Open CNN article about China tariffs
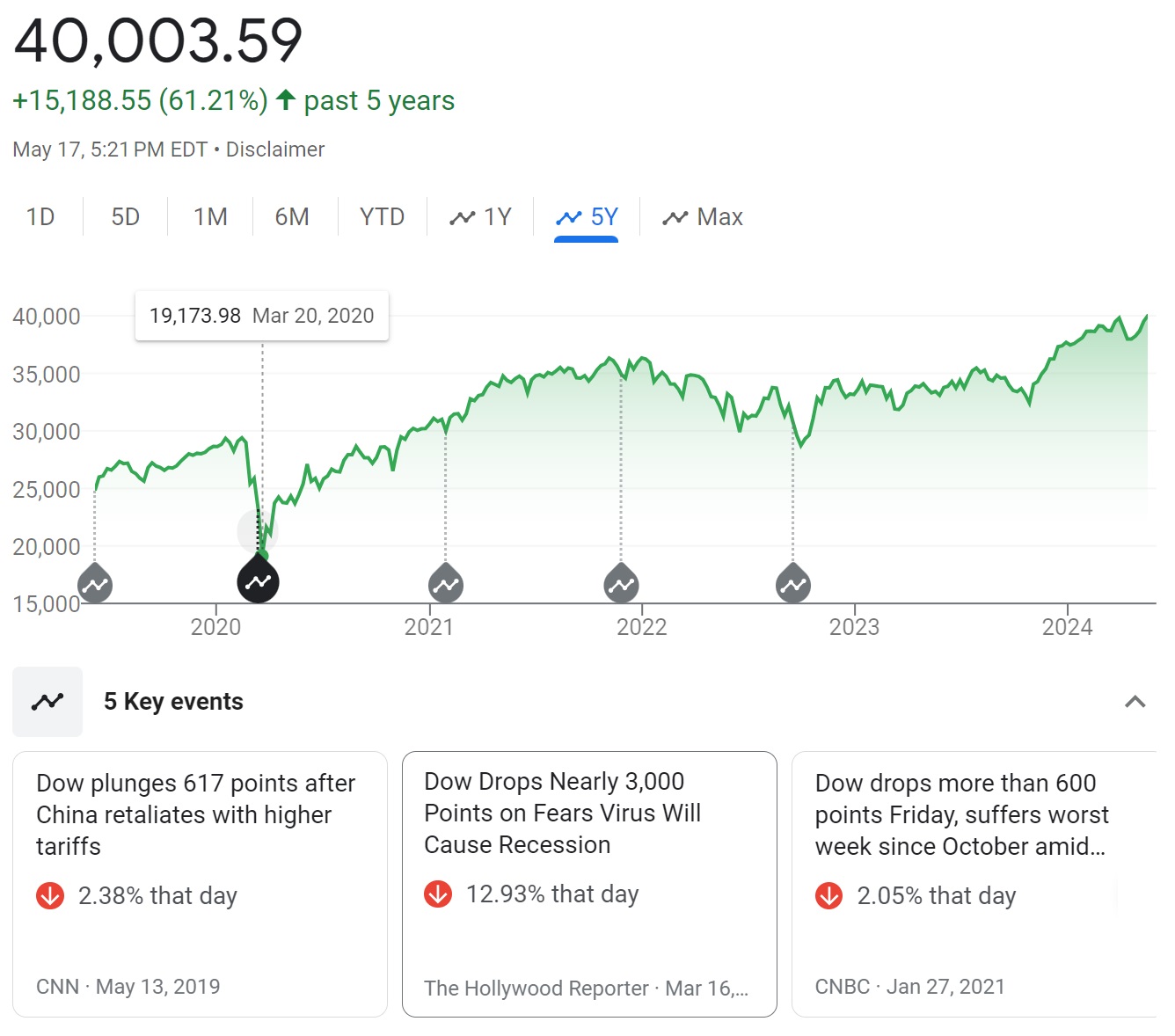 (195, 814)
